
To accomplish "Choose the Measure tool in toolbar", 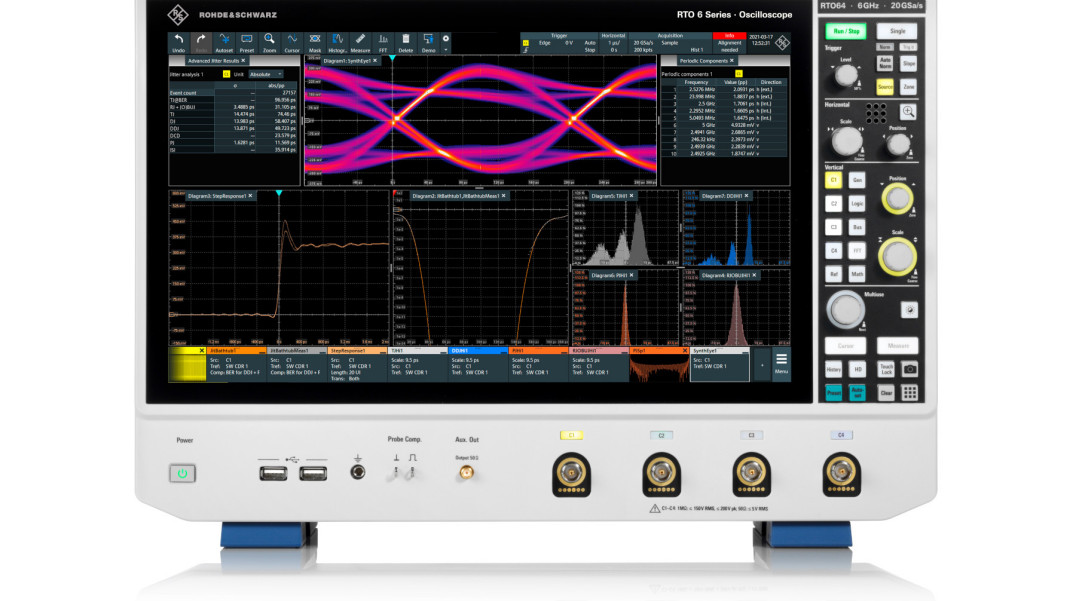I will click(360, 43).
